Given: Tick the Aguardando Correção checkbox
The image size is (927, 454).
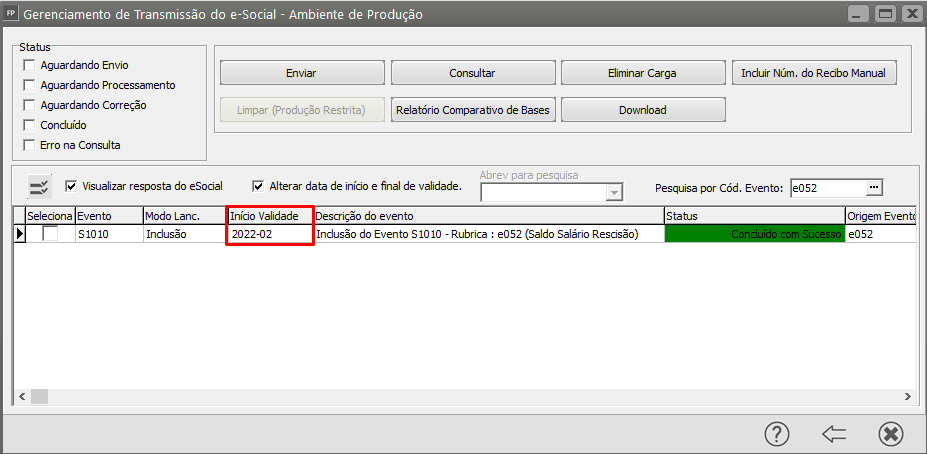Looking at the screenshot, I should point(28,105).
